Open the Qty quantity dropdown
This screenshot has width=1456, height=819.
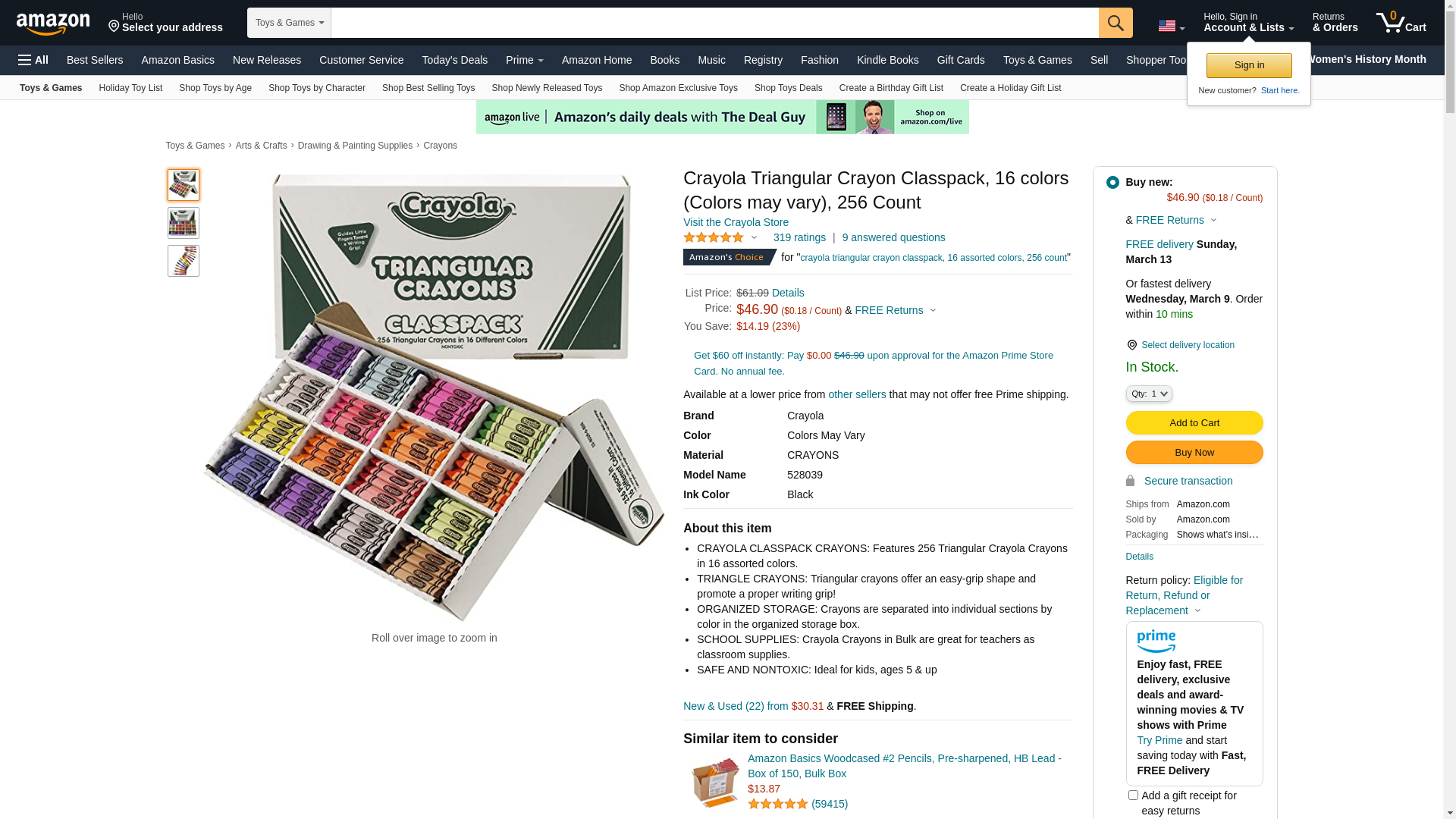pyautogui.click(x=1149, y=394)
